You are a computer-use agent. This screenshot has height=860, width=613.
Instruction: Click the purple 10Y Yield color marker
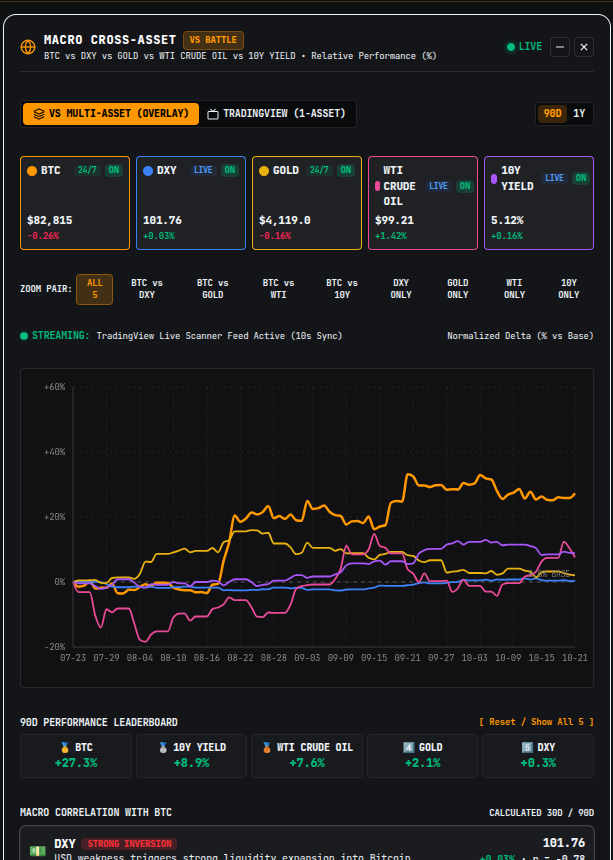(x=493, y=178)
